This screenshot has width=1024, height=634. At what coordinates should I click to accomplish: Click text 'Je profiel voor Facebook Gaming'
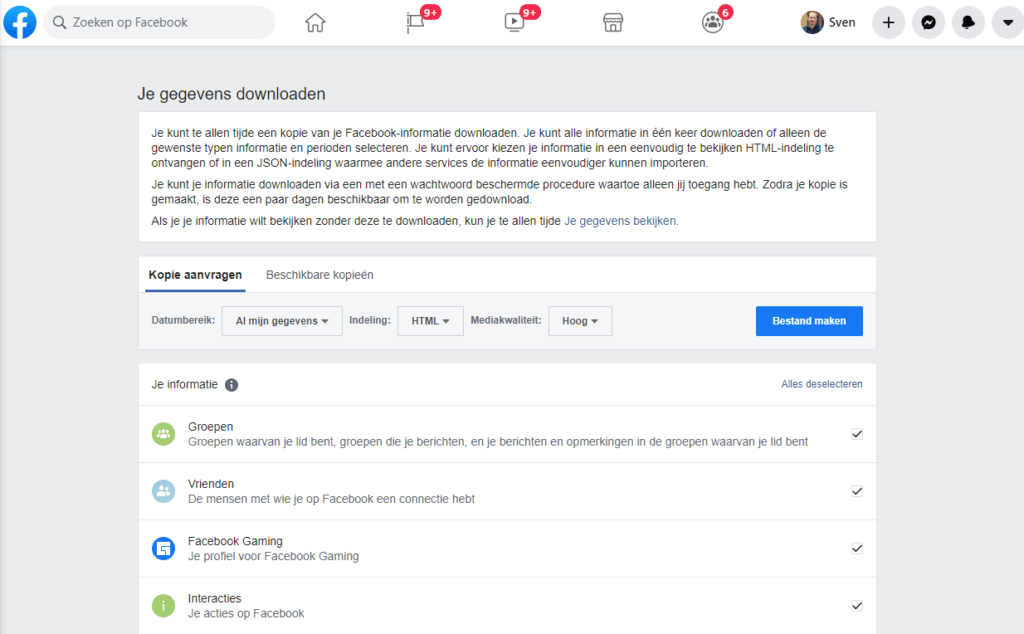pyautogui.click(x=273, y=556)
